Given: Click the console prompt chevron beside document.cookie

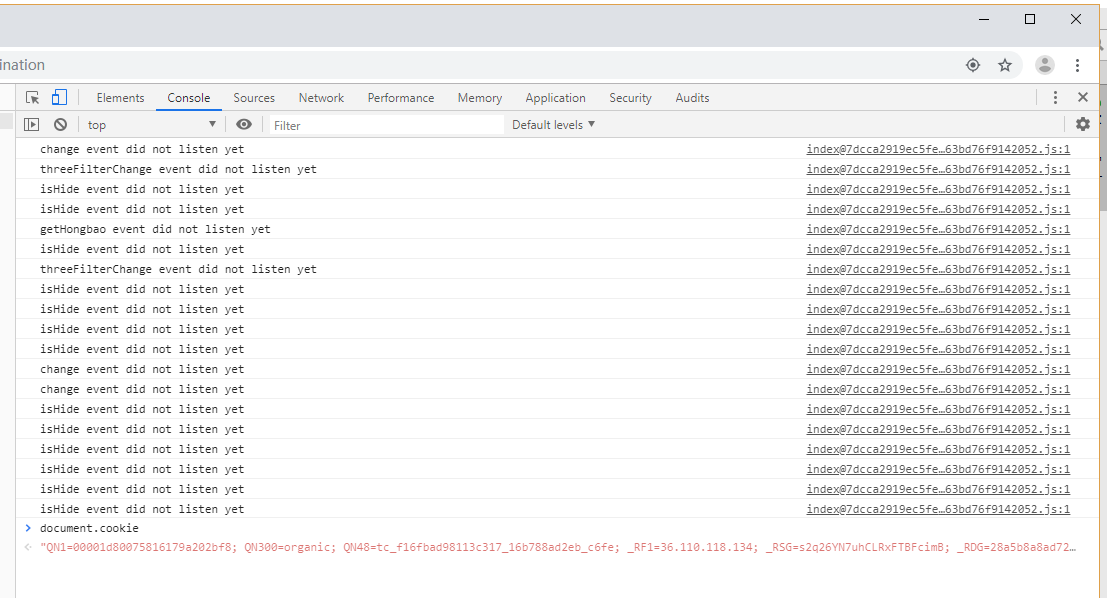Looking at the screenshot, I should coord(28,528).
